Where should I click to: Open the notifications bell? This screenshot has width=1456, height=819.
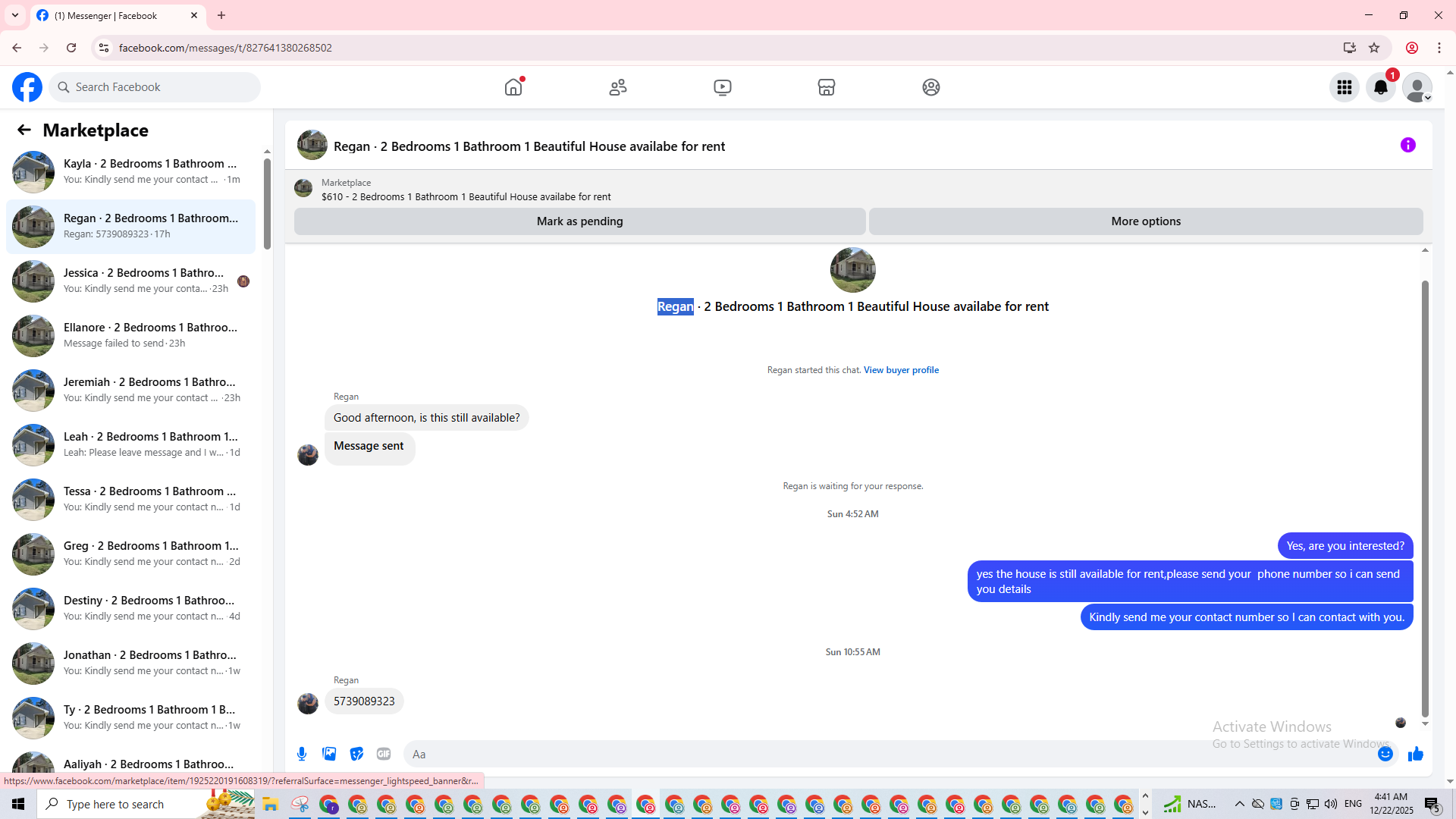[x=1381, y=87]
